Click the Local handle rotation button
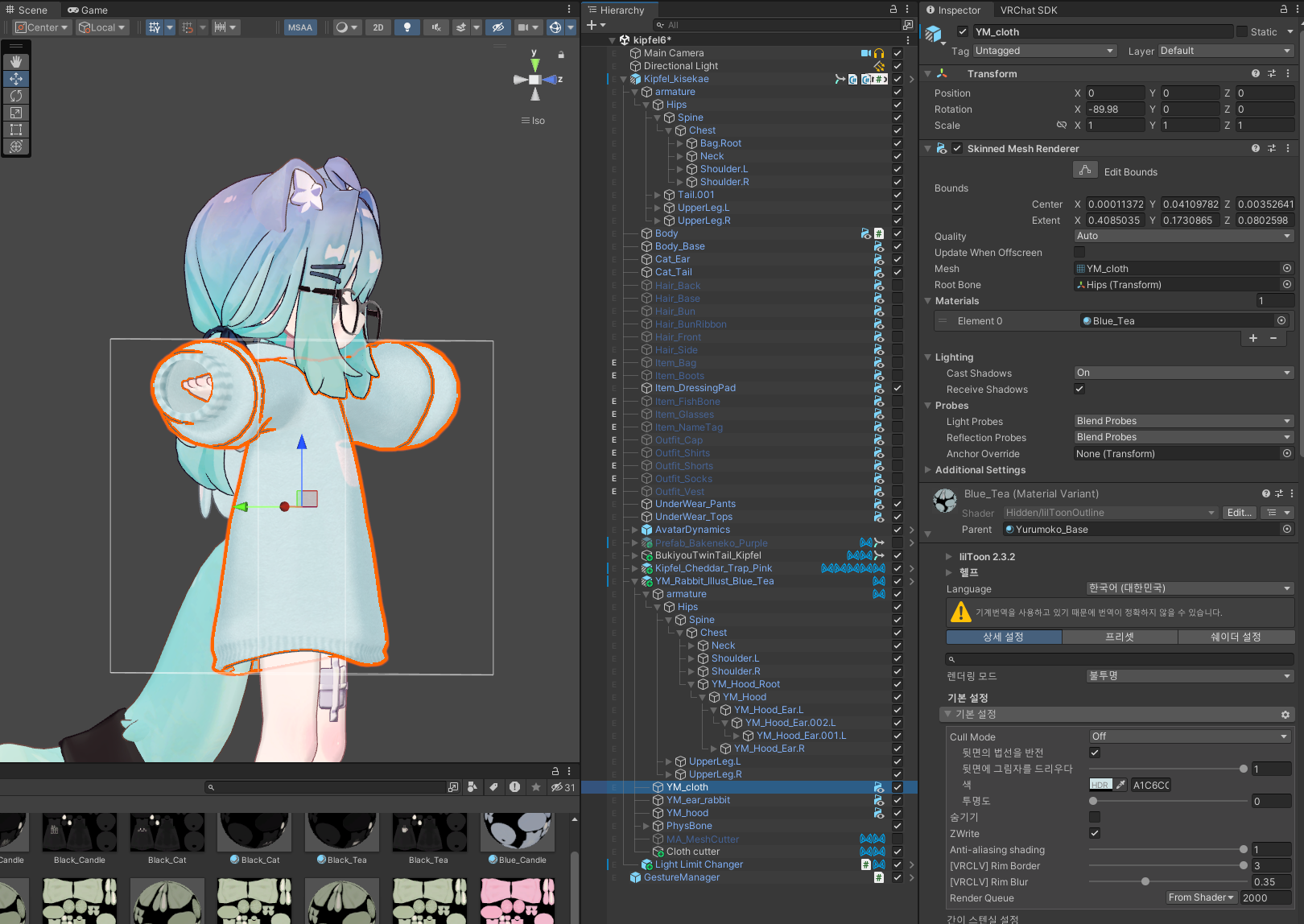The height and width of the screenshot is (924, 1304). click(x=102, y=27)
